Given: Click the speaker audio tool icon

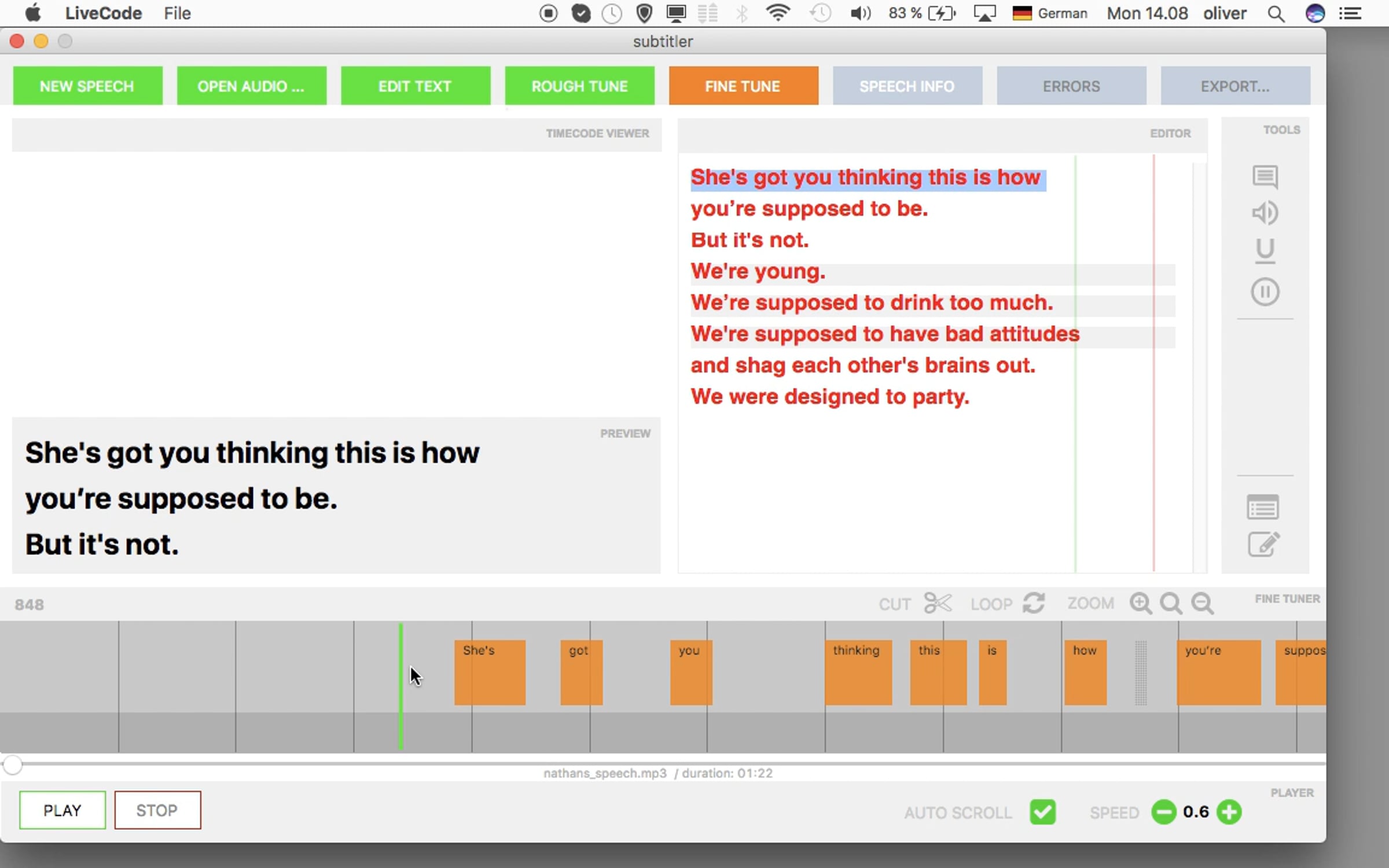Looking at the screenshot, I should [x=1265, y=213].
